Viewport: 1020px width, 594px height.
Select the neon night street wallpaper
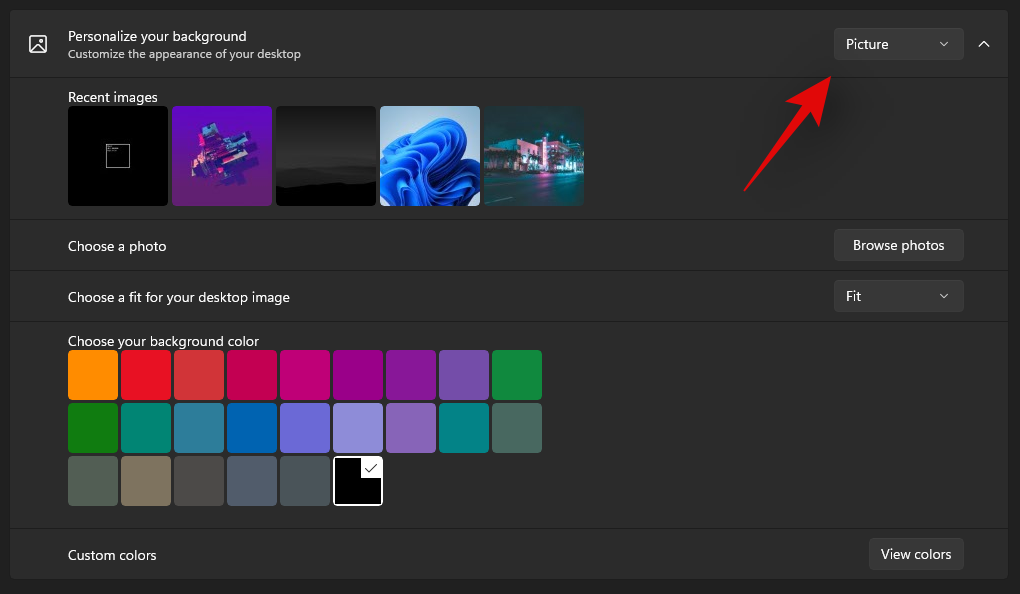tap(534, 156)
